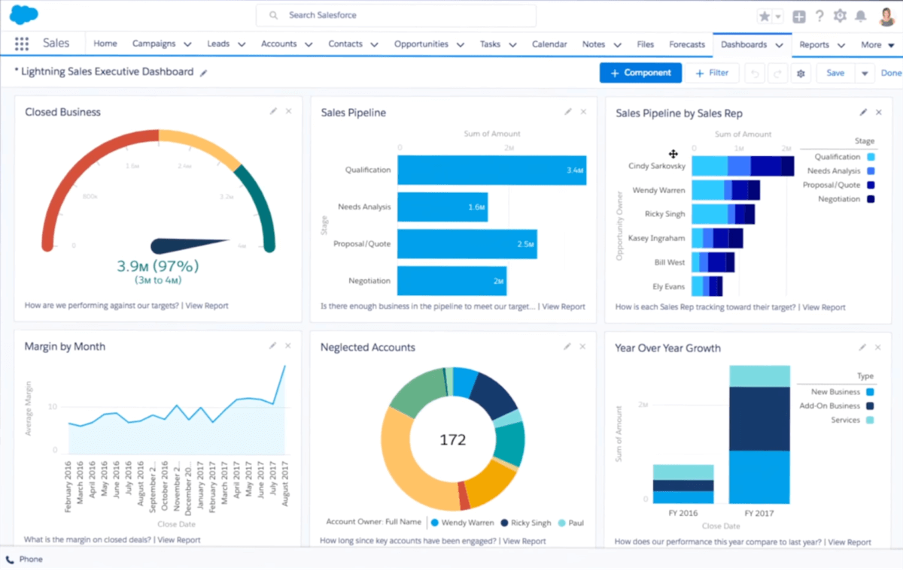Screen dimensions: 904x570
Task: Click the Wendy Warren donut legend entry
Action: point(462,523)
